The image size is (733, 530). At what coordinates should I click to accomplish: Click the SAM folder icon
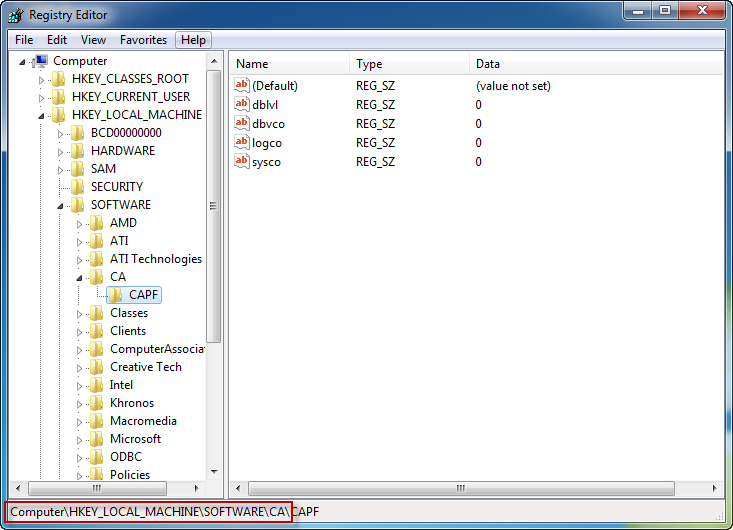click(x=78, y=169)
